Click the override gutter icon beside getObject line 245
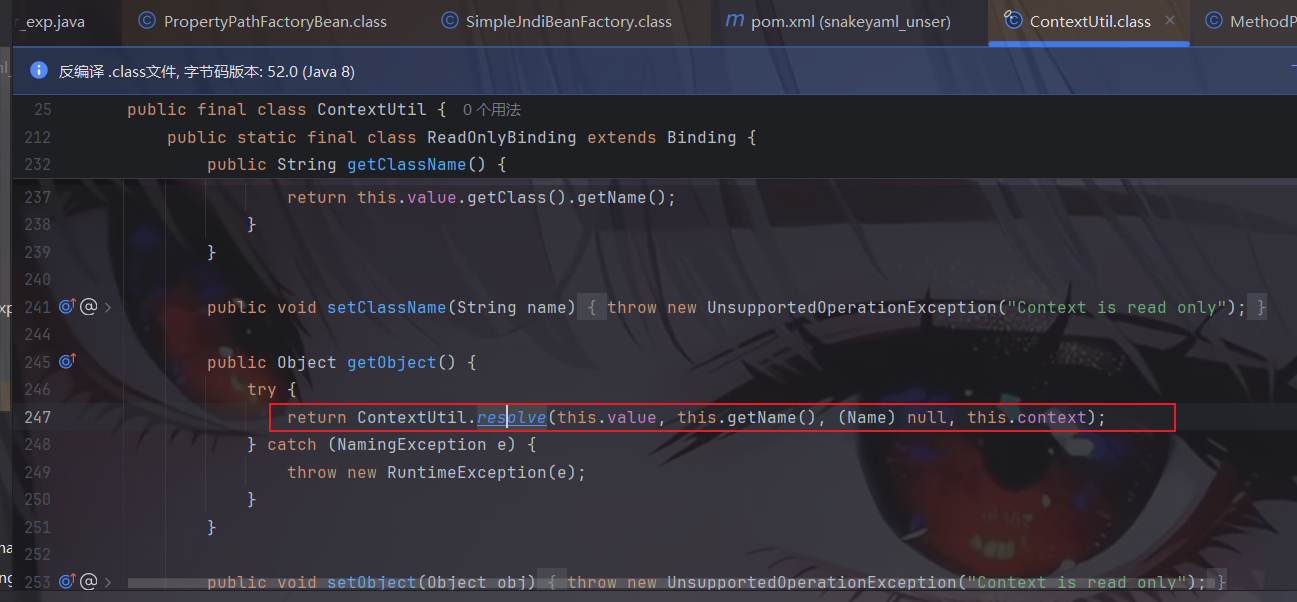 point(68,362)
